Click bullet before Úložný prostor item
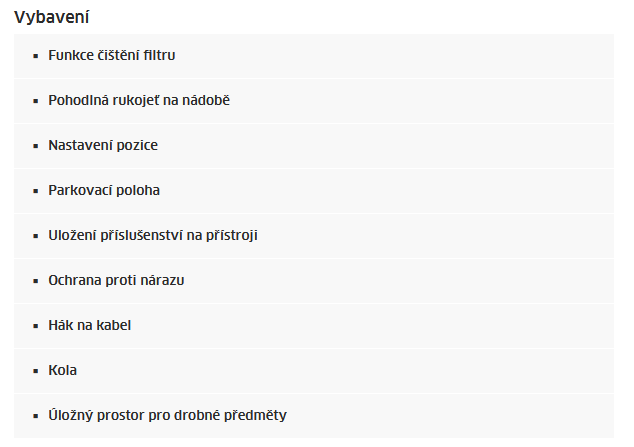 click(x=36, y=416)
